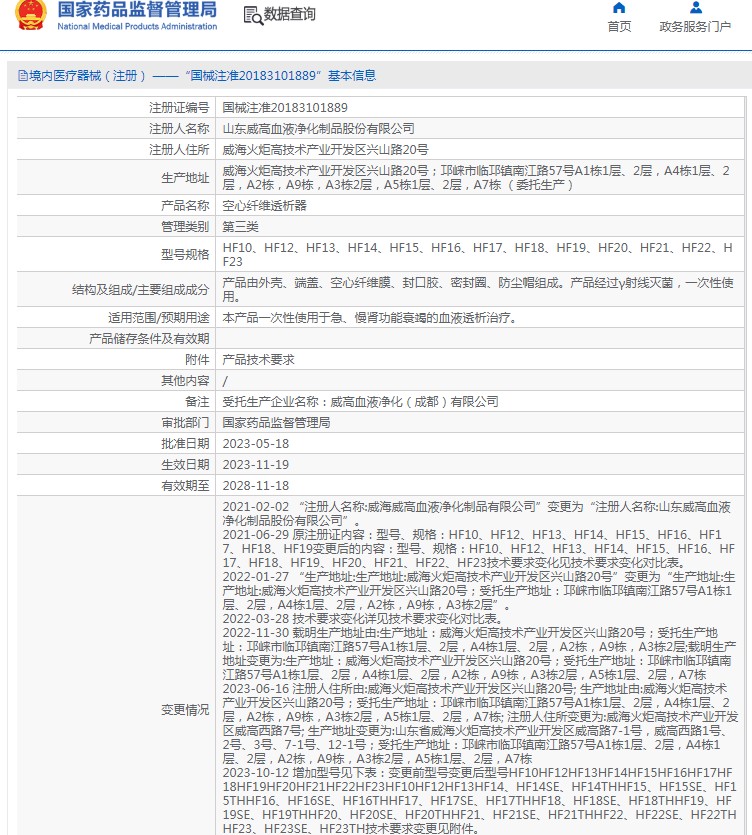Screen dimensions: 752x835
Task: Open 政务服务门户 link
Action: click(x=695, y=26)
